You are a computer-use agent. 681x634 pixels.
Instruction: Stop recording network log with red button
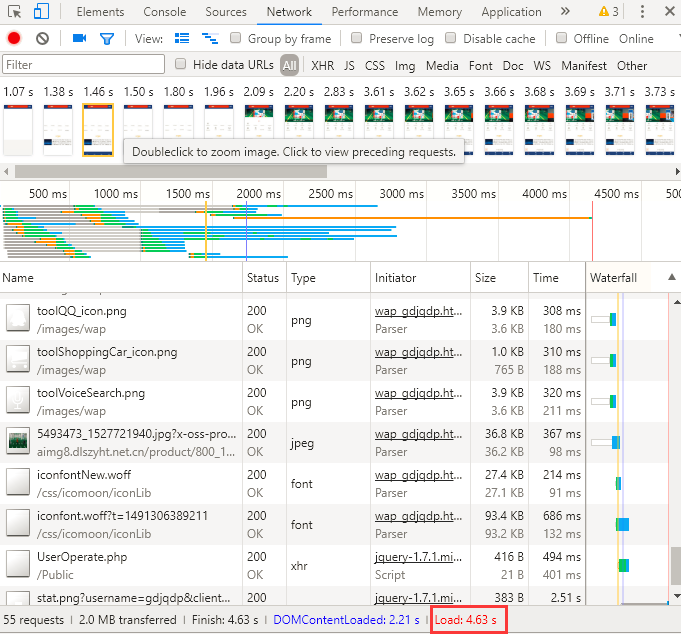coord(14,39)
